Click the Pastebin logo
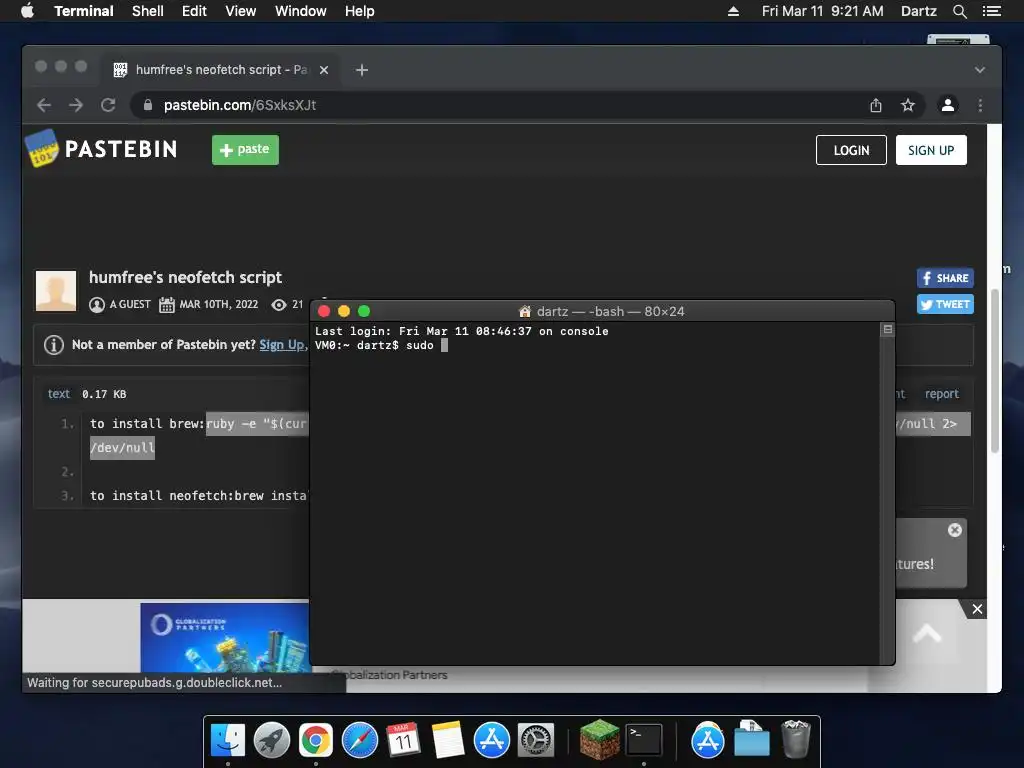Screen dimensions: 1024x768 point(101,148)
